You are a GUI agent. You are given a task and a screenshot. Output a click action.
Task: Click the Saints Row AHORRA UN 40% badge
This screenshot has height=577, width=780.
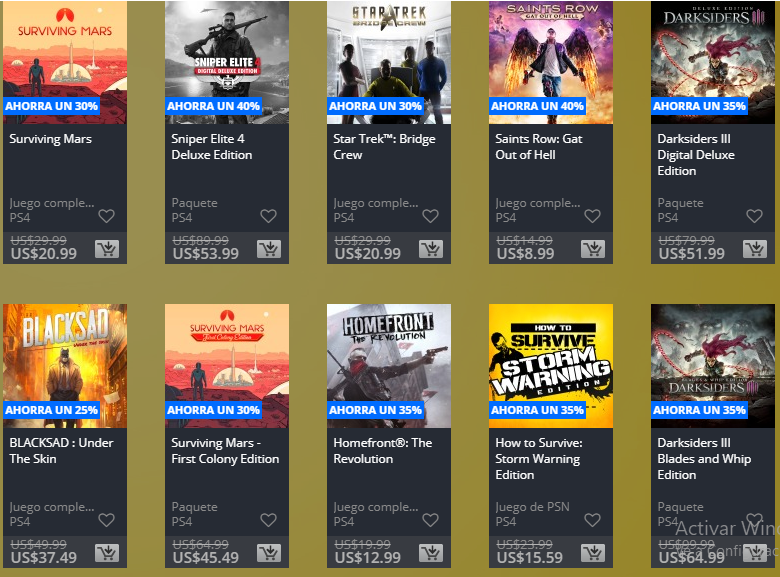(x=537, y=106)
